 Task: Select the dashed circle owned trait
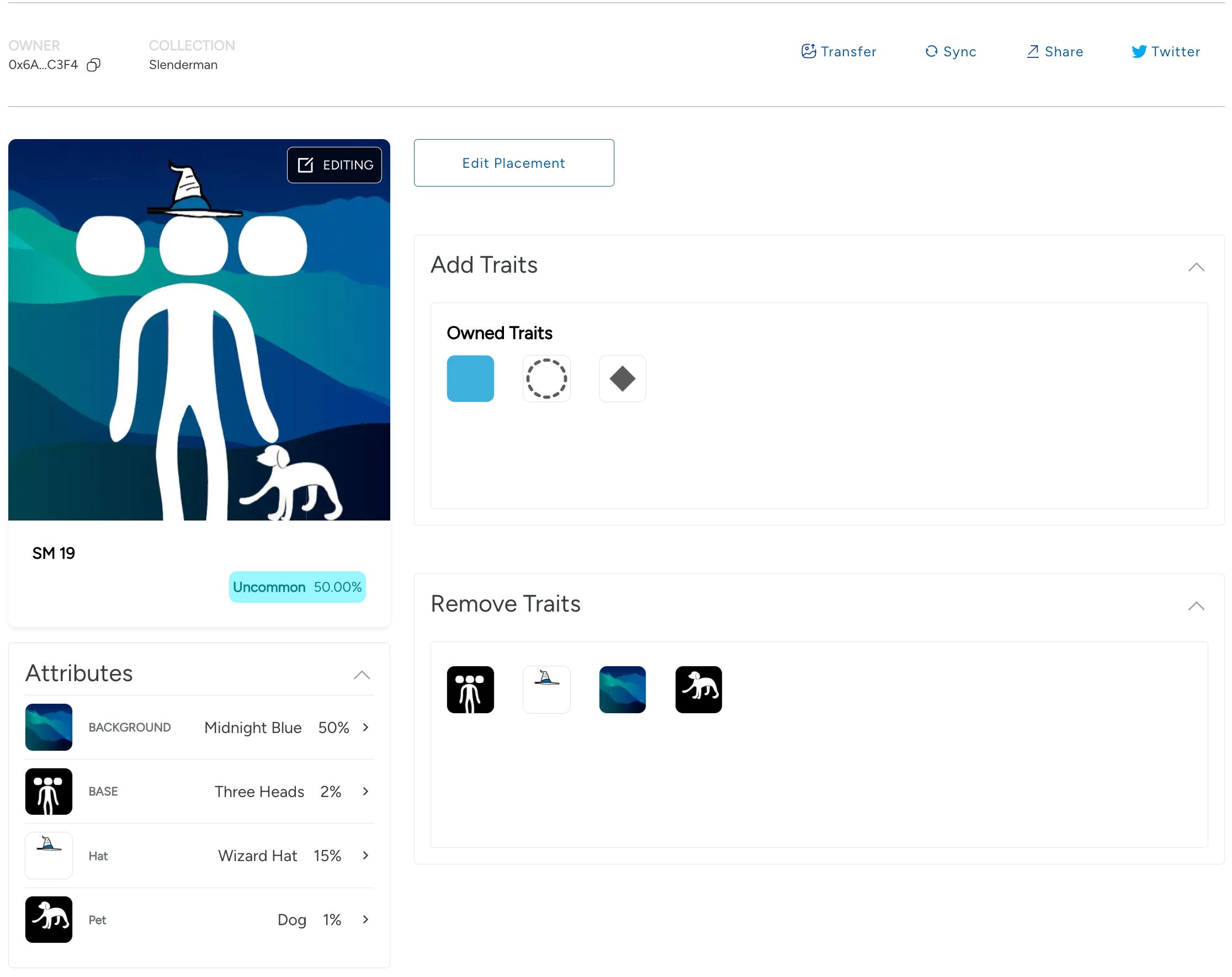(x=546, y=378)
